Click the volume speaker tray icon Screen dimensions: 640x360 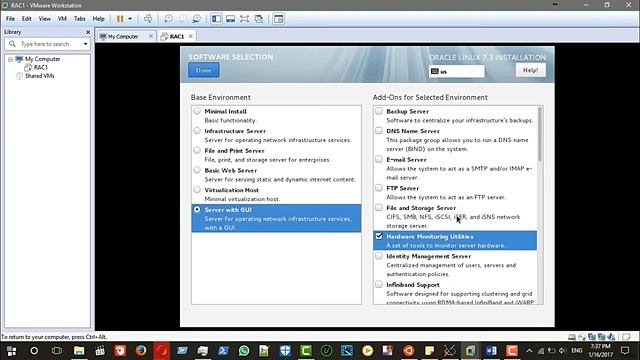[x=563, y=351]
